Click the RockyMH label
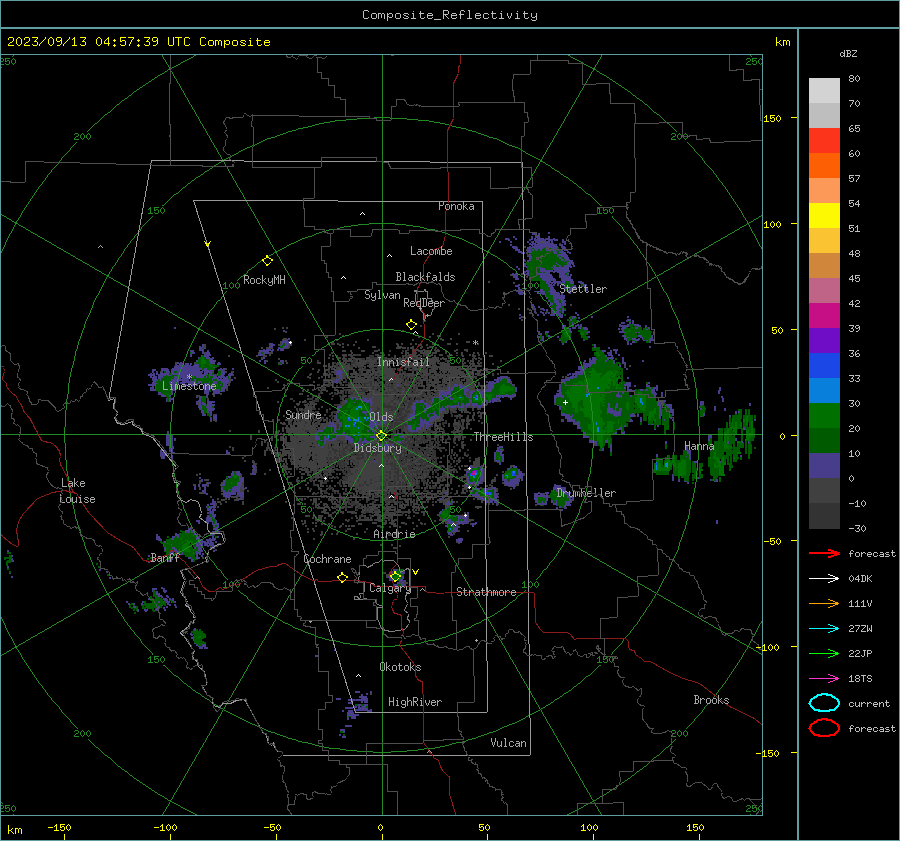 (x=264, y=280)
